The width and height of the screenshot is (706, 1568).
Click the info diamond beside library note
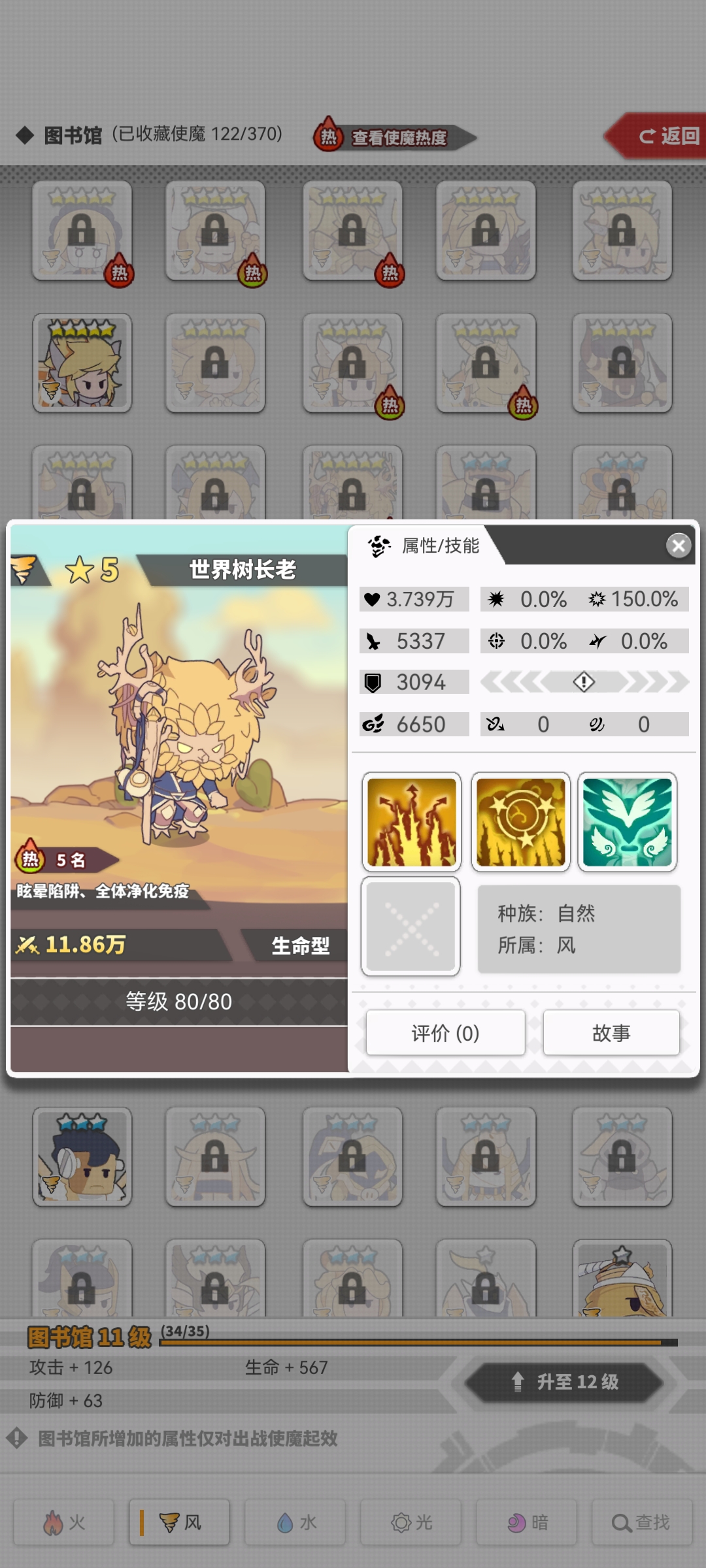[x=16, y=1438]
